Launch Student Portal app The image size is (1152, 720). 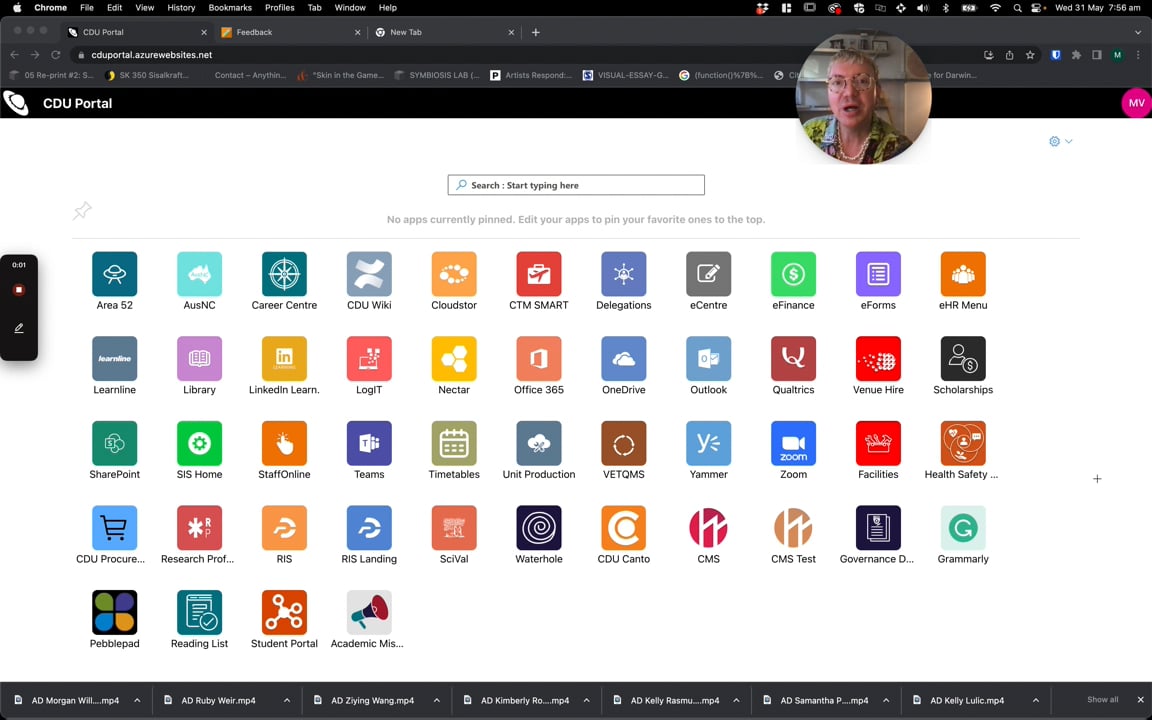click(284, 612)
